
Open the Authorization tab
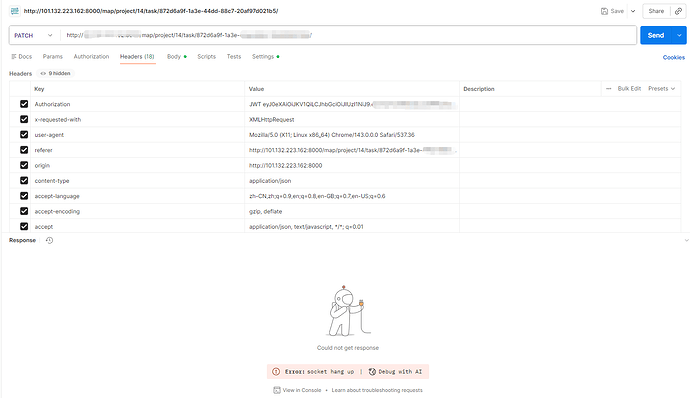(x=91, y=56)
